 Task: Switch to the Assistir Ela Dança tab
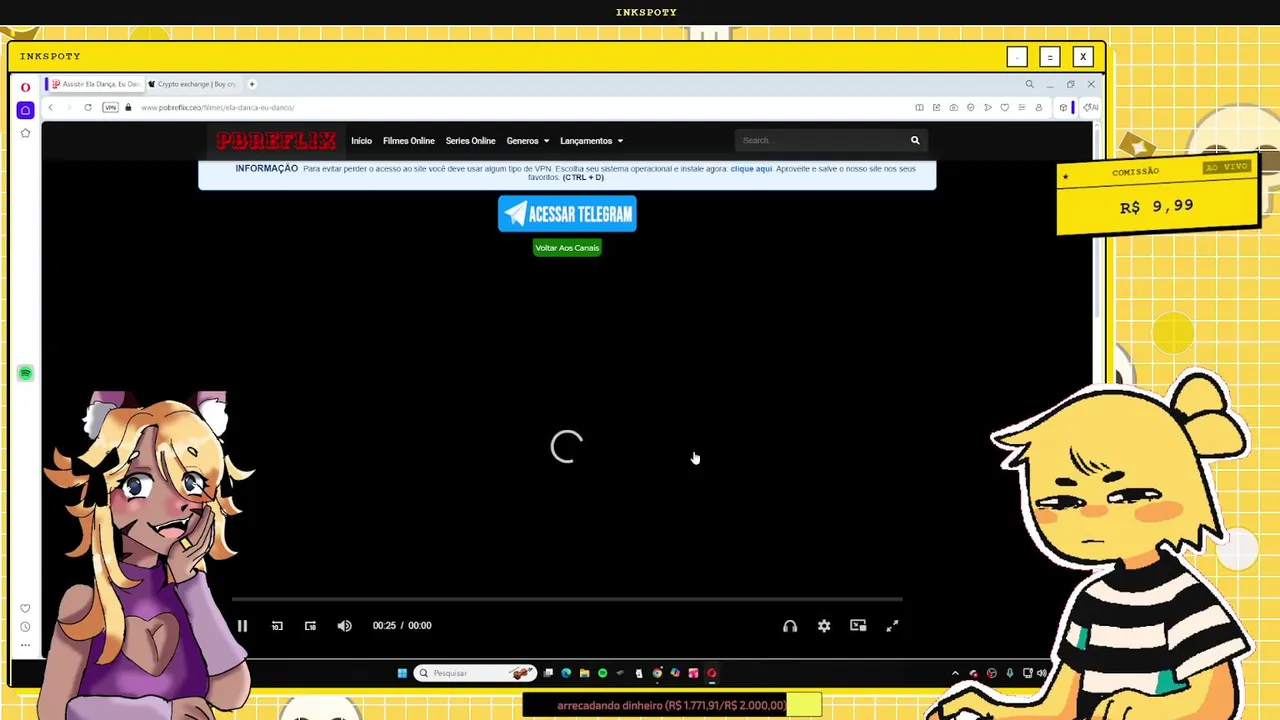(x=96, y=84)
